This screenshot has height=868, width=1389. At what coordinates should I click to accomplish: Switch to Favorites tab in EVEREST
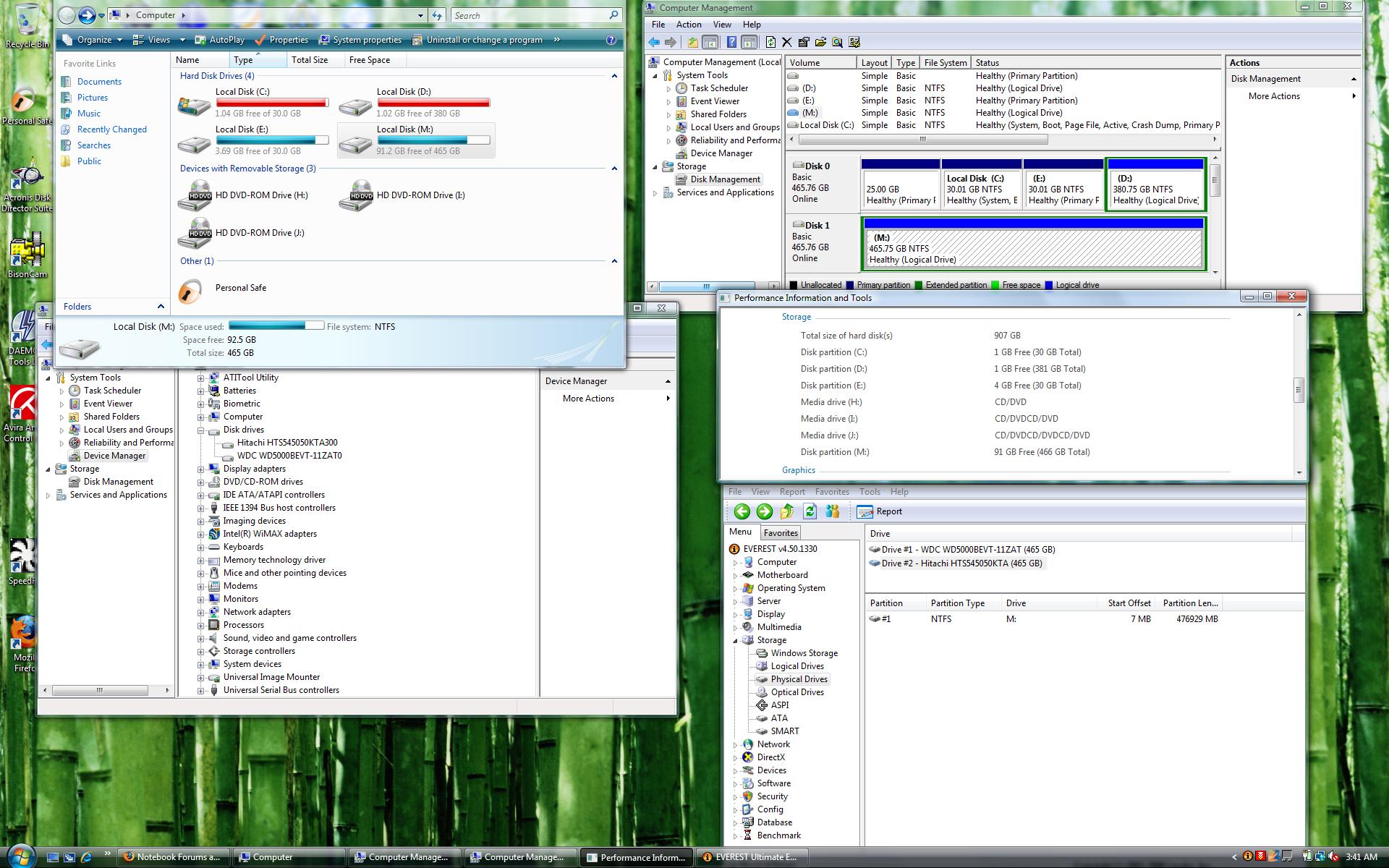781,533
